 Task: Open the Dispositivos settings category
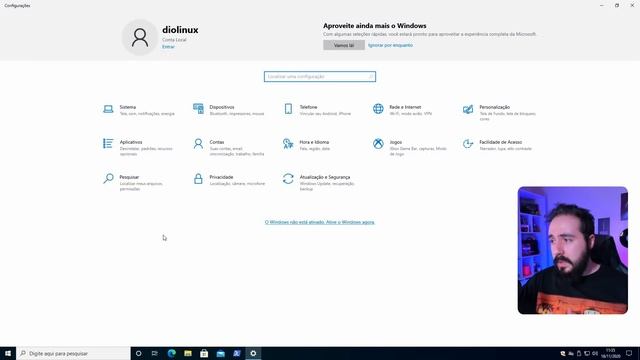tap(229, 110)
